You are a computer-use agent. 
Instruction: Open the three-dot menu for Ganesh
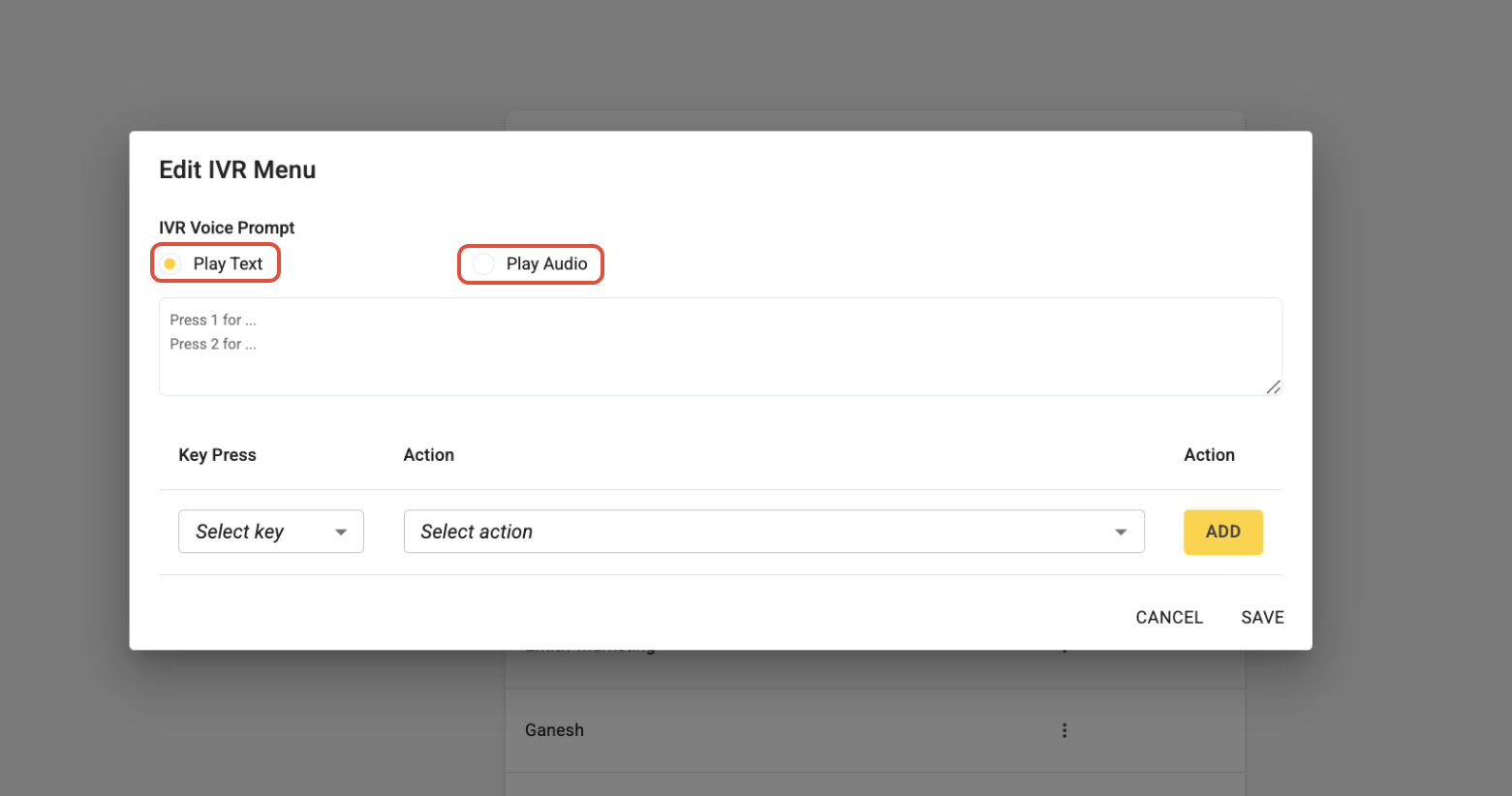tap(1065, 730)
